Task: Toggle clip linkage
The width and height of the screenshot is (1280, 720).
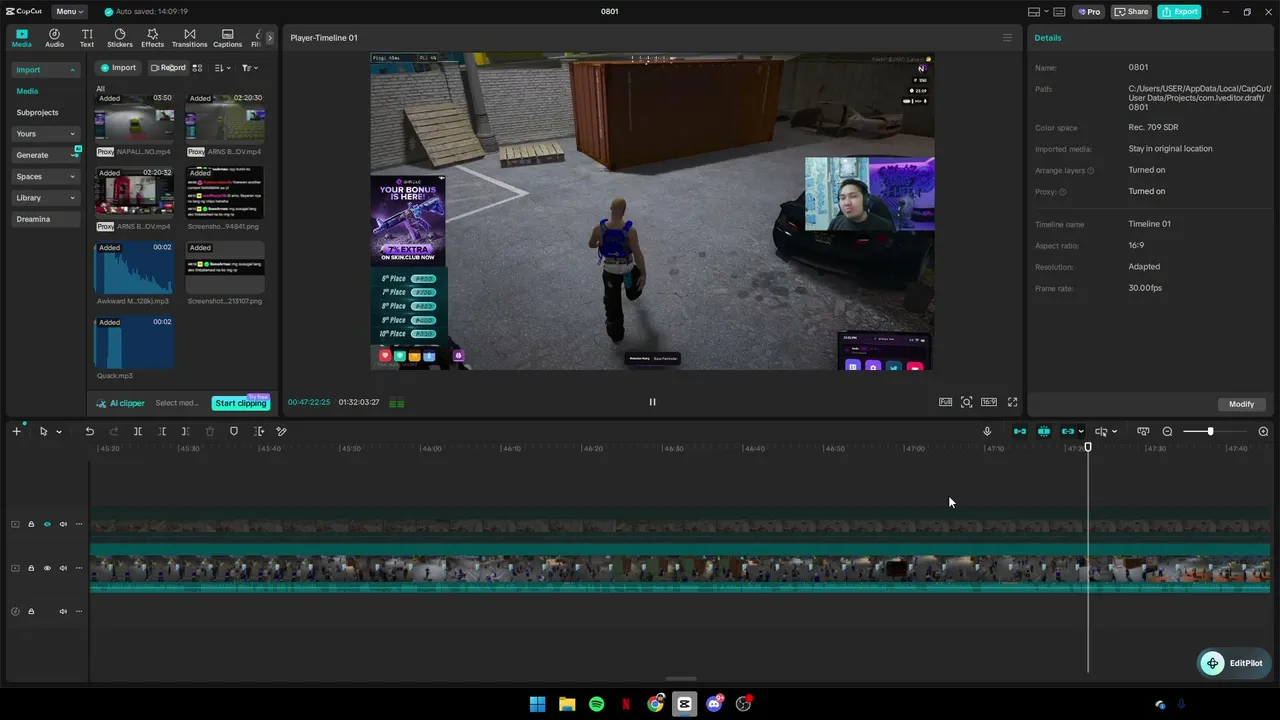Action: (1068, 431)
